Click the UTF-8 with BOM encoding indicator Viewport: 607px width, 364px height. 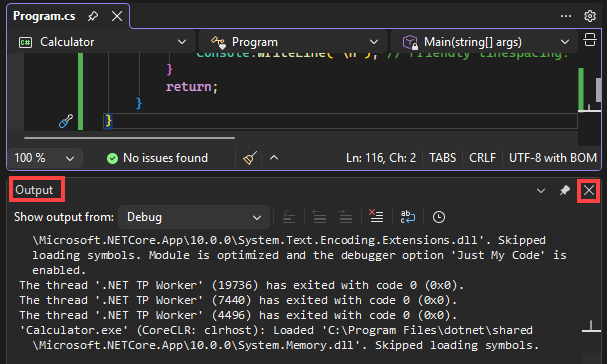553,158
